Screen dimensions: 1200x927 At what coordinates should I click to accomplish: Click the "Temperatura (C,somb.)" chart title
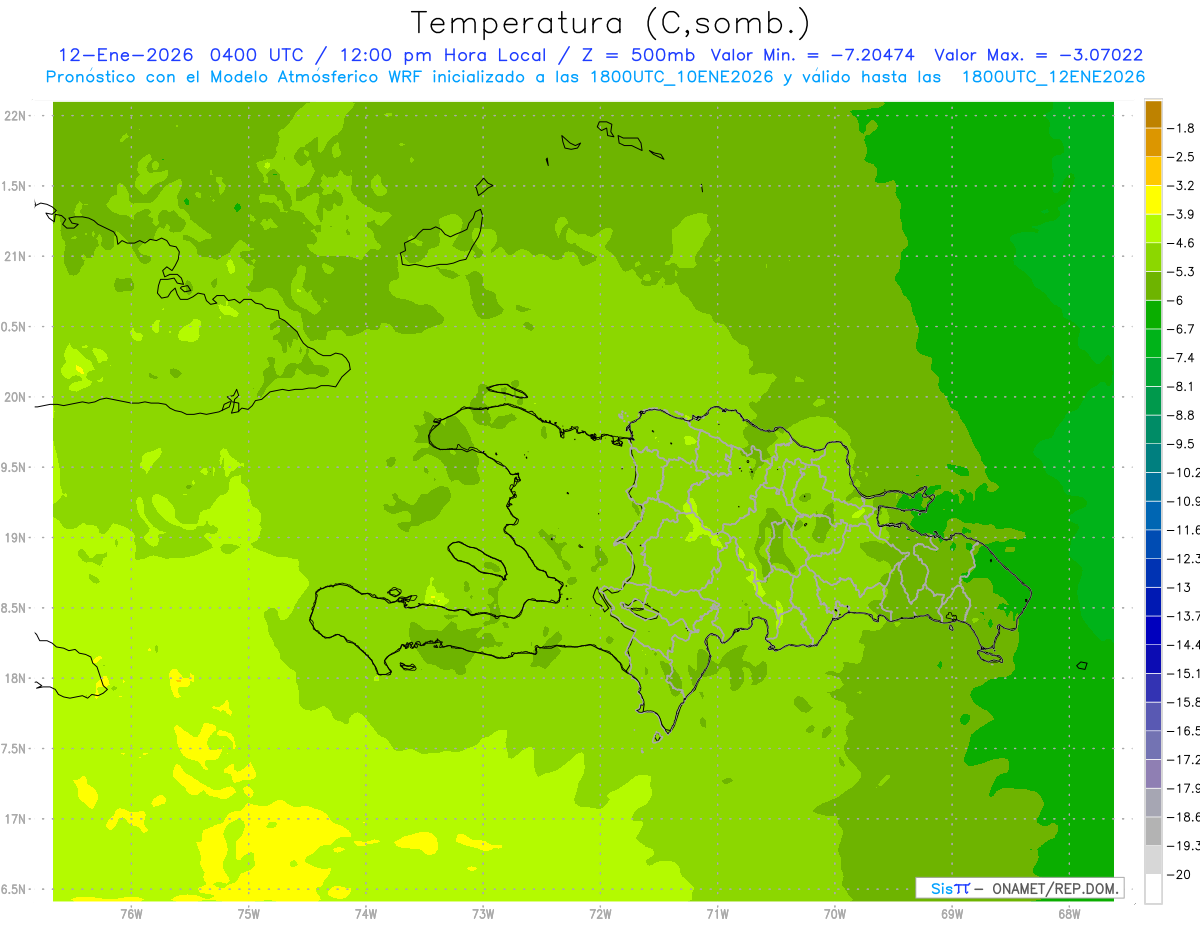[x=610, y=23]
